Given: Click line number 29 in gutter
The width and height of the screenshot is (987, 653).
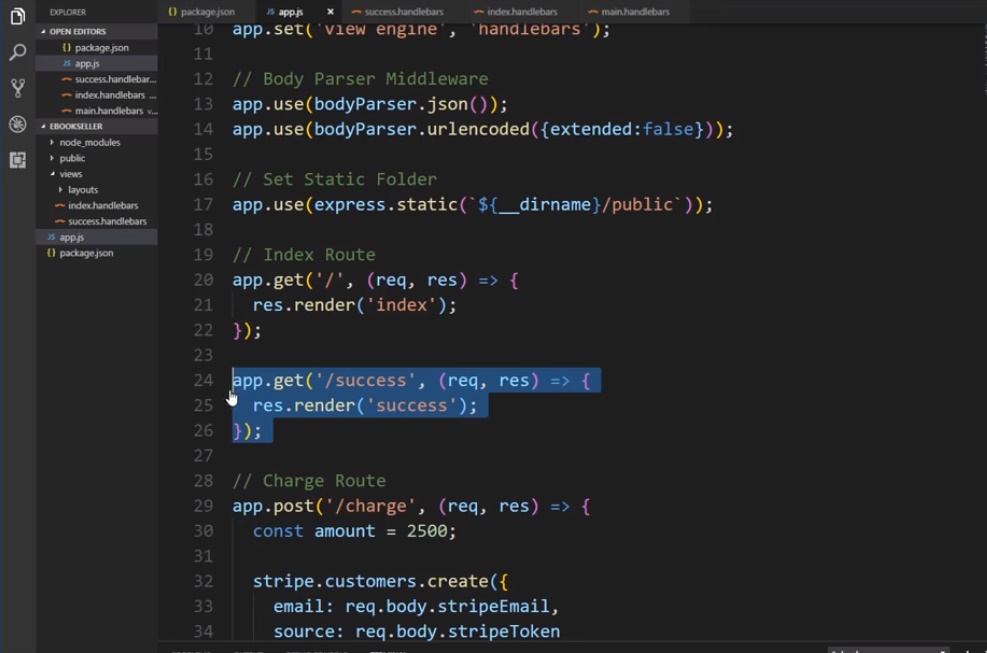Looking at the screenshot, I should (x=203, y=506).
